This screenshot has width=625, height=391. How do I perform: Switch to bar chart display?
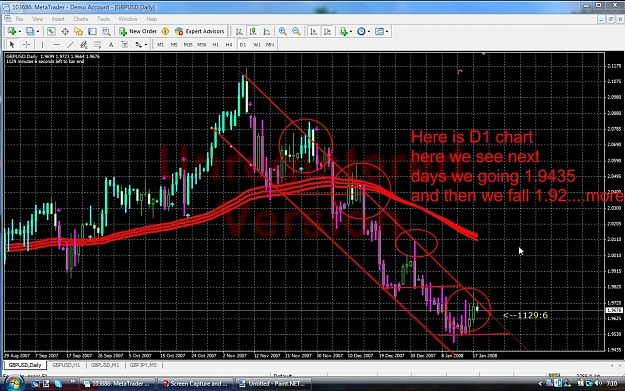pos(239,31)
